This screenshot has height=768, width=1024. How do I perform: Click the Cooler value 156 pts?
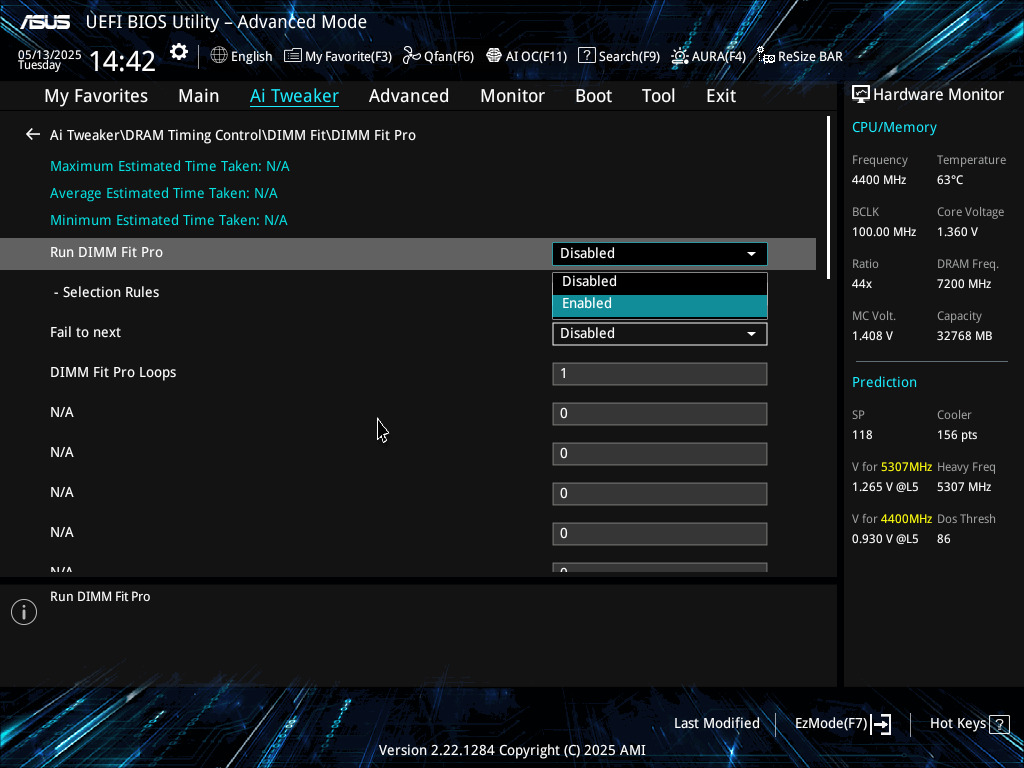[x=957, y=435]
